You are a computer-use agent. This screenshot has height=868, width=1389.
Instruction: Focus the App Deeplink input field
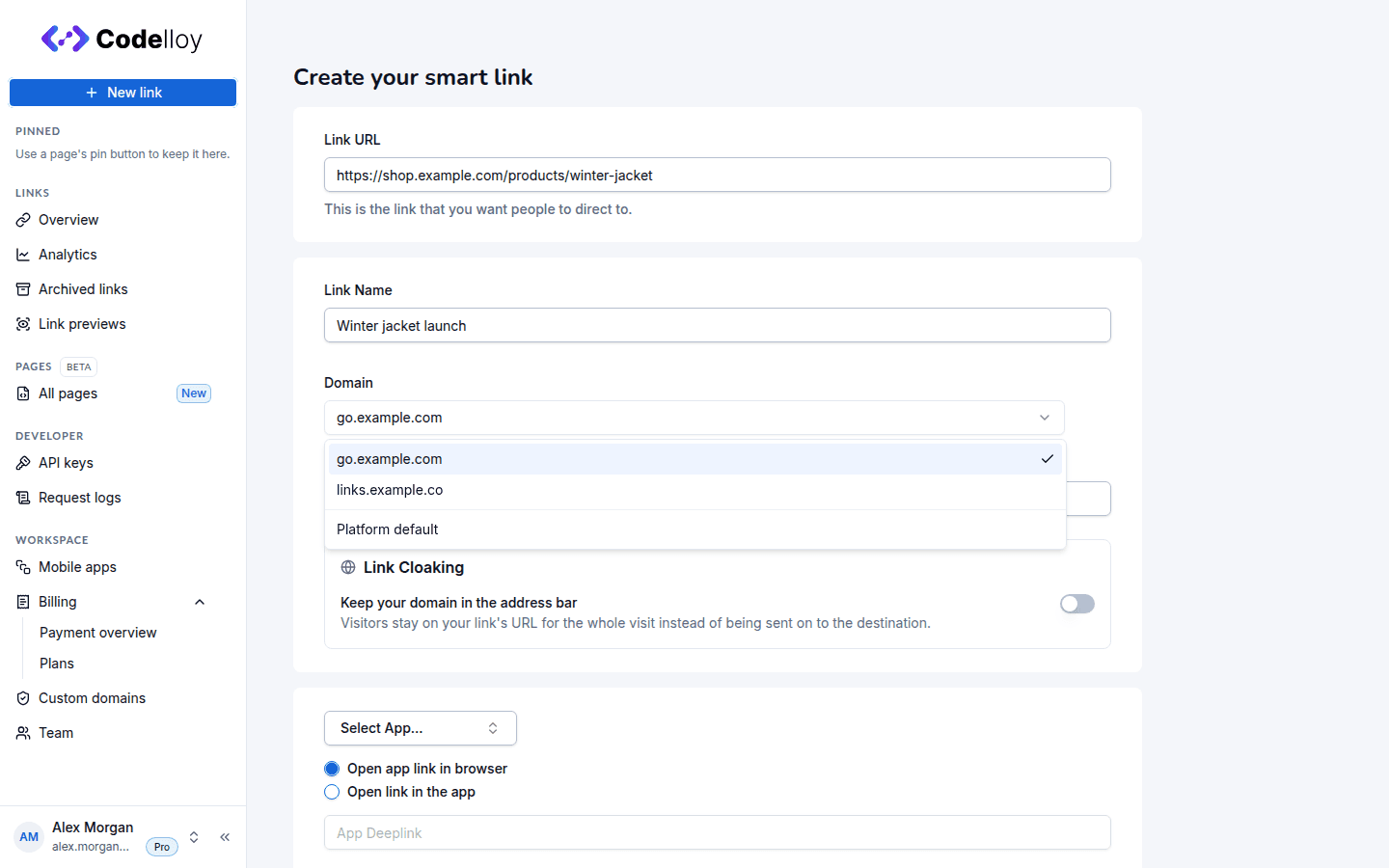click(x=718, y=832)
